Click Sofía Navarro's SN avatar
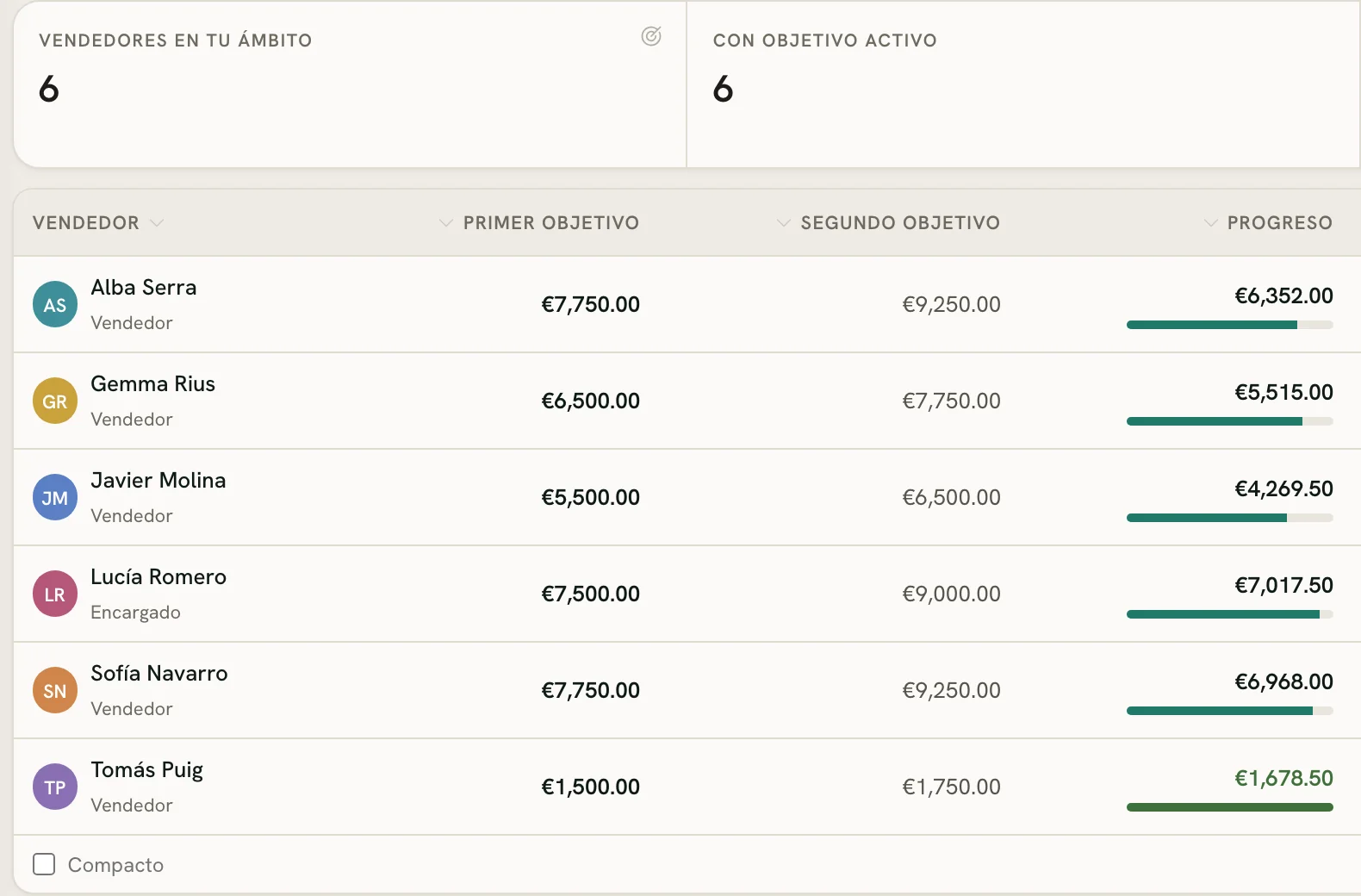The image size is (1361, 896). (55, 690)
